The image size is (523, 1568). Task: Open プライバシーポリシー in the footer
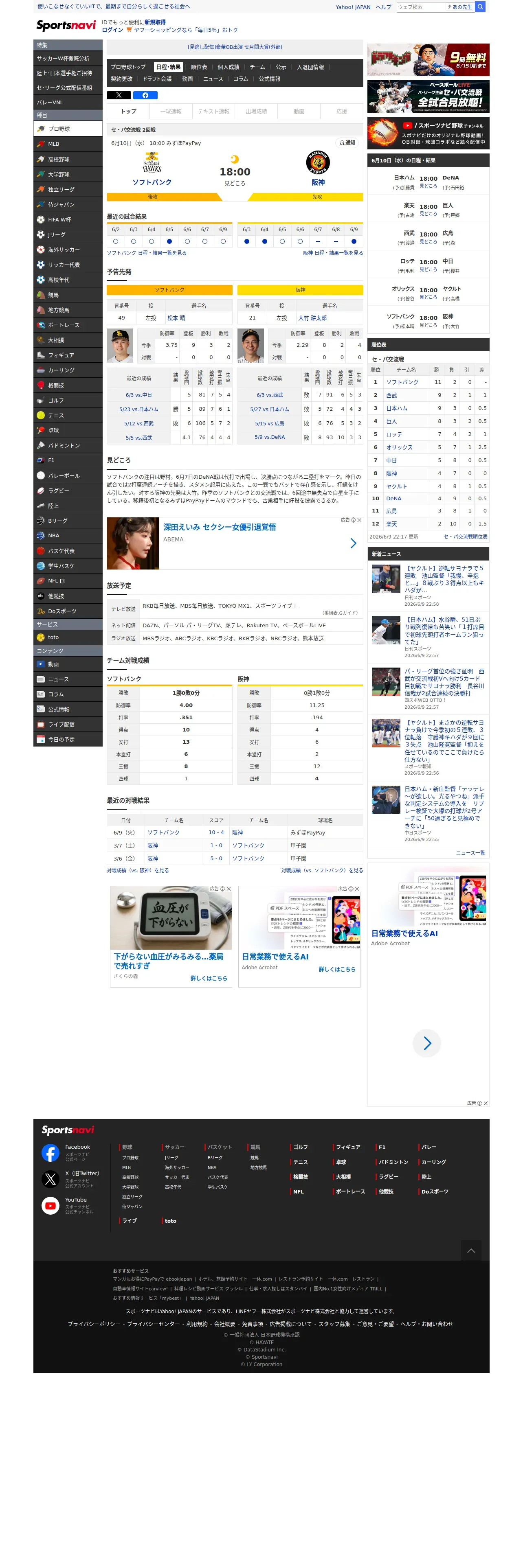tap(94, 1324)
